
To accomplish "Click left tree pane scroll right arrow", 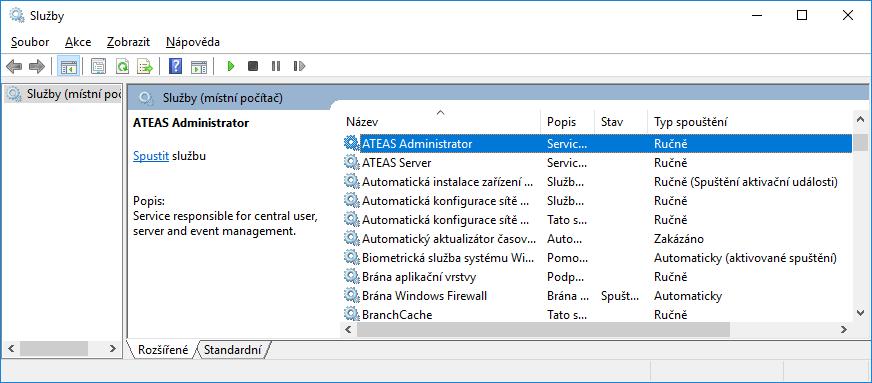I will click(x=112, y=349).
